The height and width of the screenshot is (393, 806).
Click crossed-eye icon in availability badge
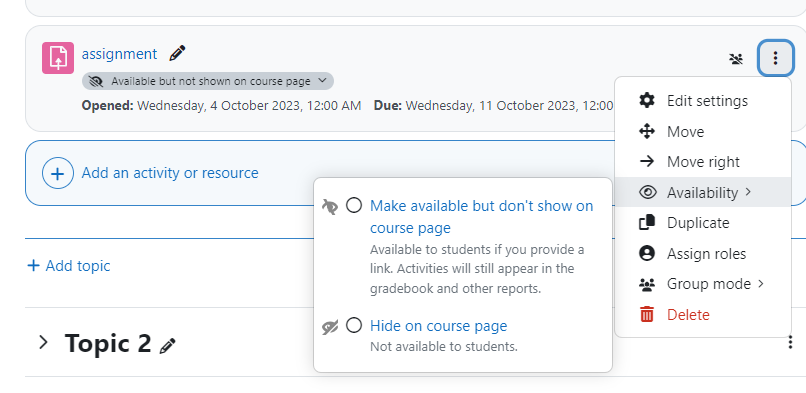96,81
